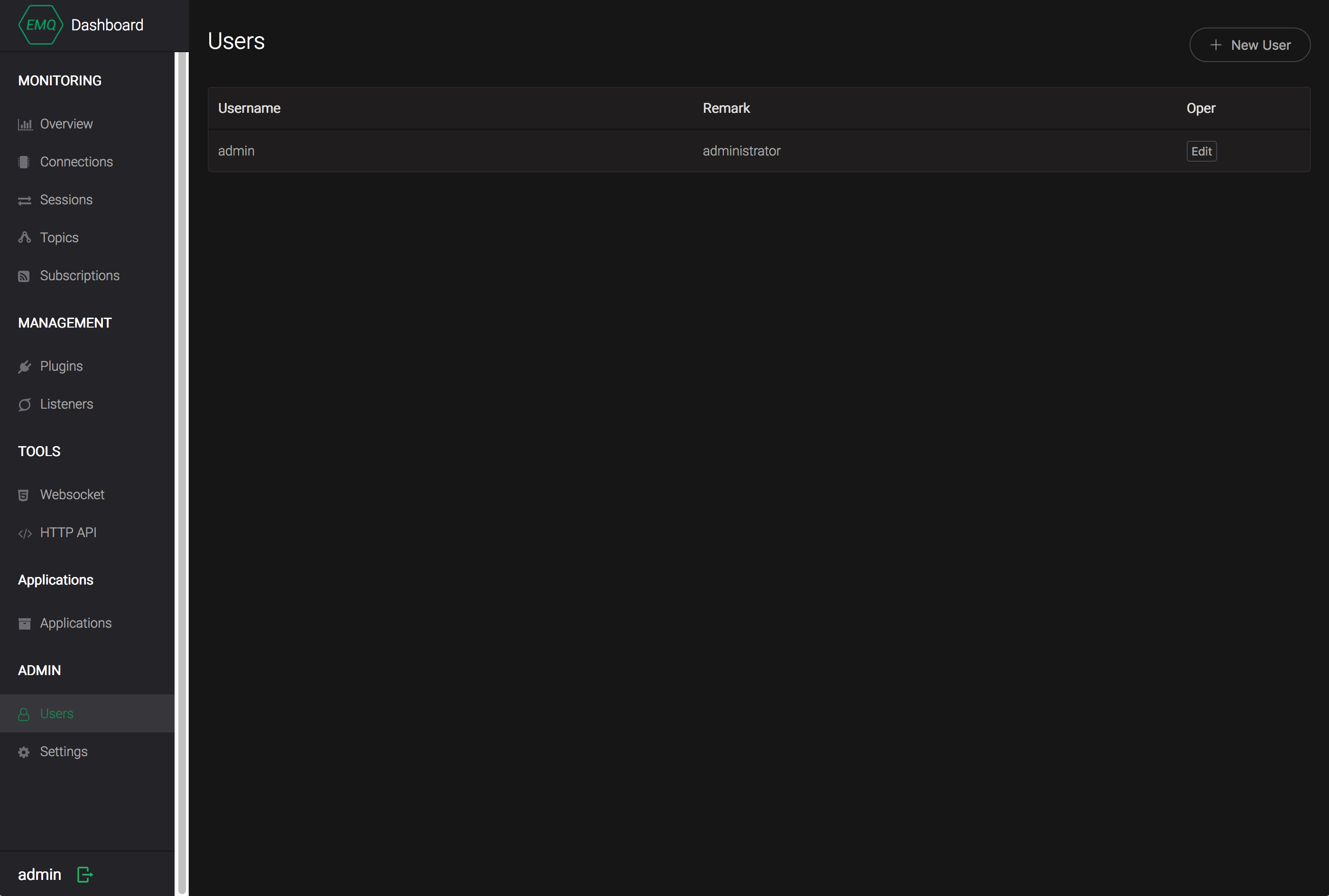Viewport: 1329px width, 896px height.
Task: Go to Listeners in Management
Action: tap(66, 404)
